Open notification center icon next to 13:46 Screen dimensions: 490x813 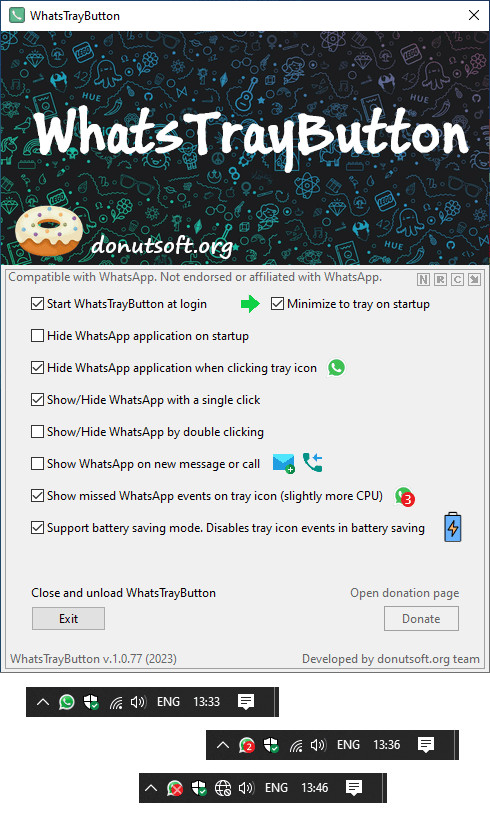coord(354,788)
